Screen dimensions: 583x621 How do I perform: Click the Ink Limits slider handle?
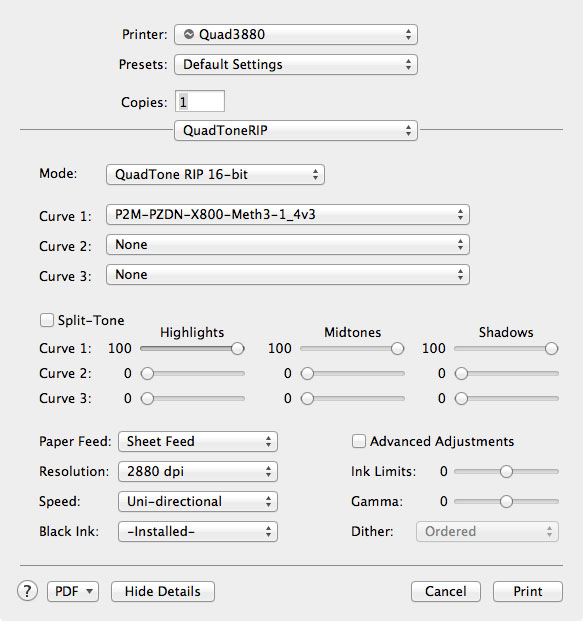coord(506,471)
